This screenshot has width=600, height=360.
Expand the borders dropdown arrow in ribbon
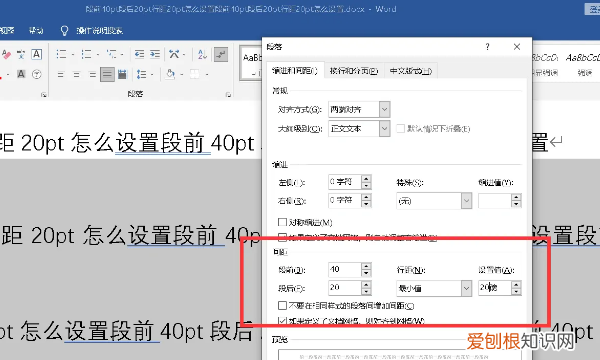[x=207, y=75]
